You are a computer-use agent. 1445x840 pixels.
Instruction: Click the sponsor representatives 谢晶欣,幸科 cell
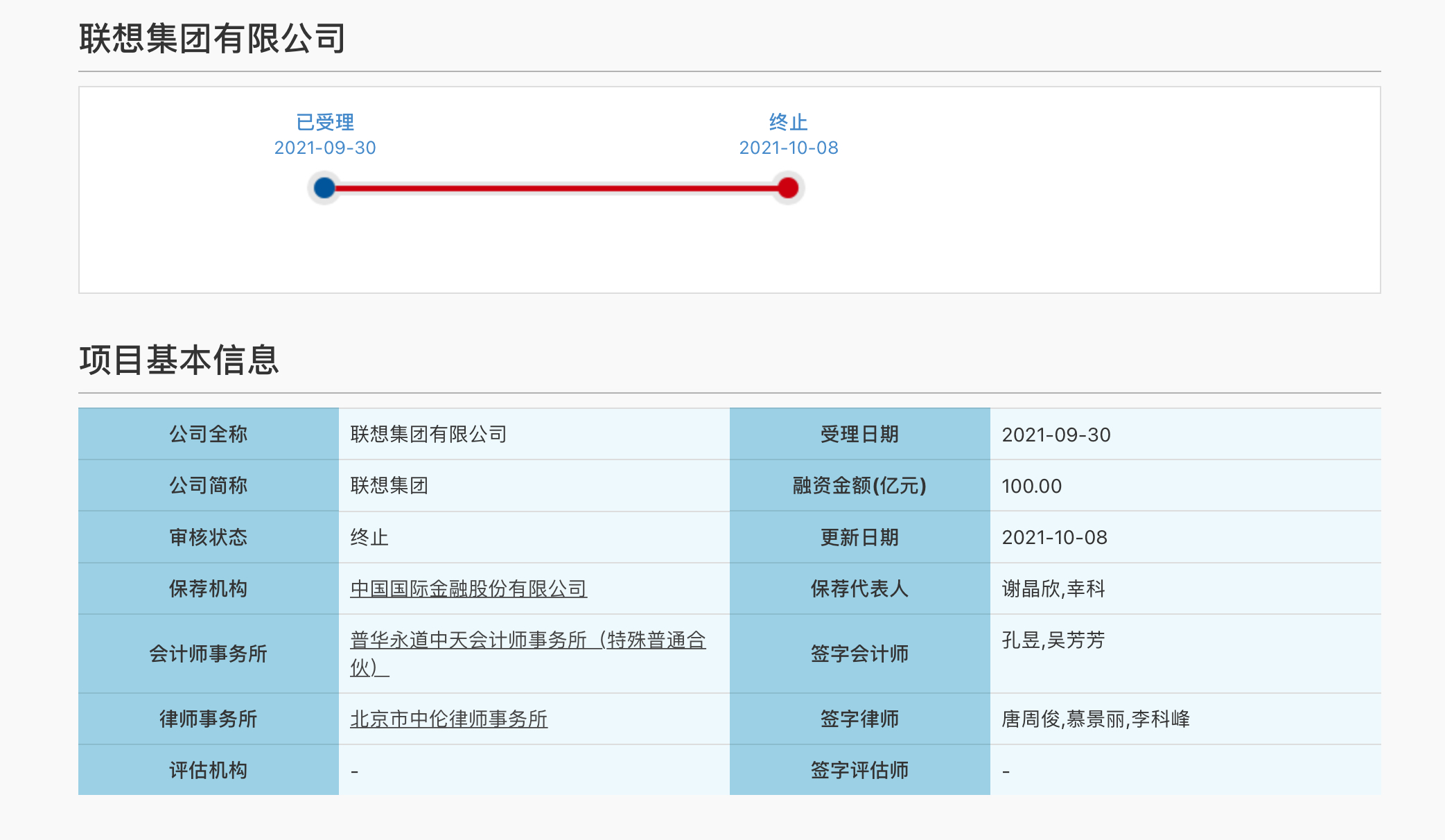(x=1053, y=588)
